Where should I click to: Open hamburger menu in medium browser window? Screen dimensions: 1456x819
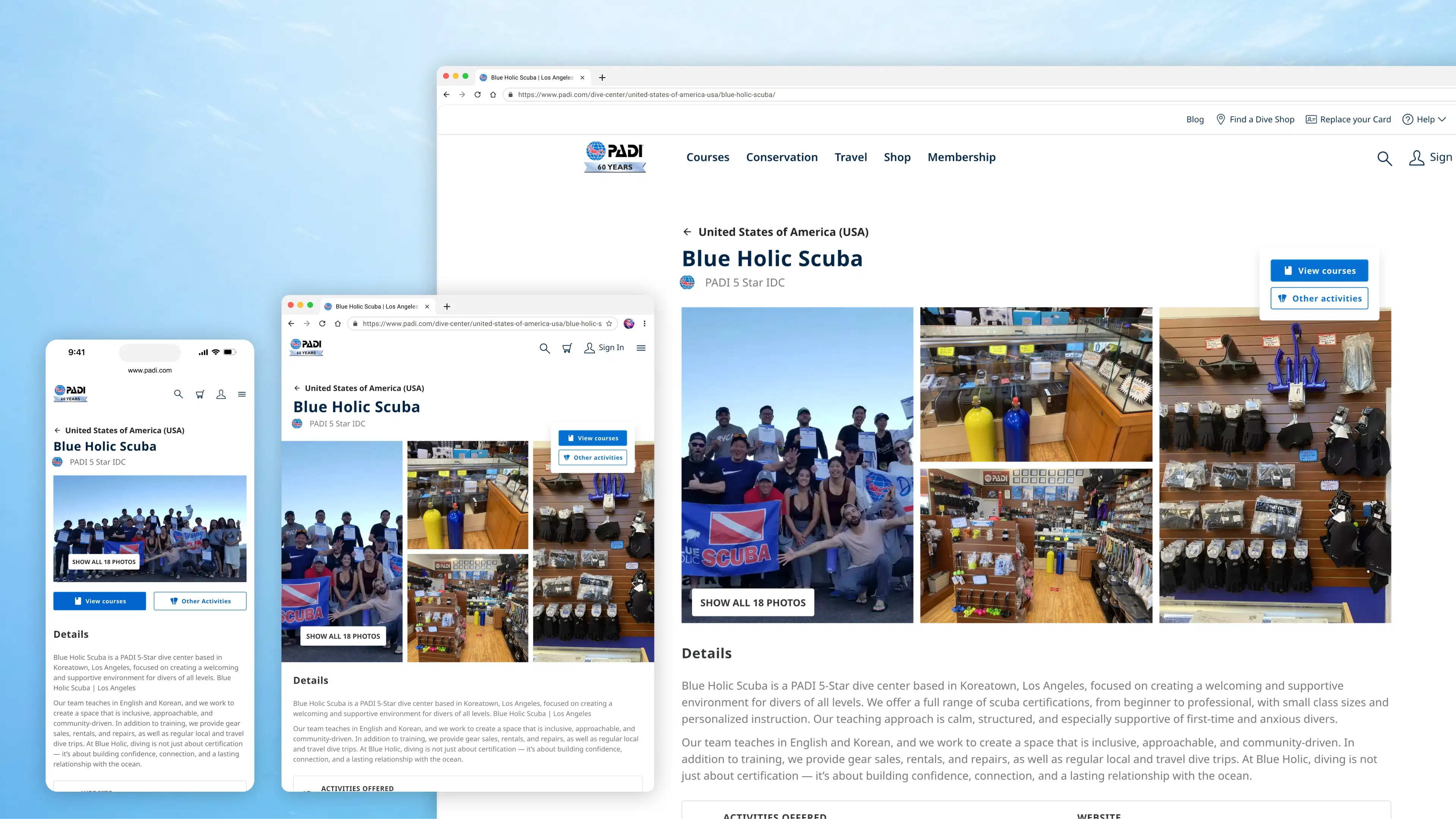click(x=641, y=348)
